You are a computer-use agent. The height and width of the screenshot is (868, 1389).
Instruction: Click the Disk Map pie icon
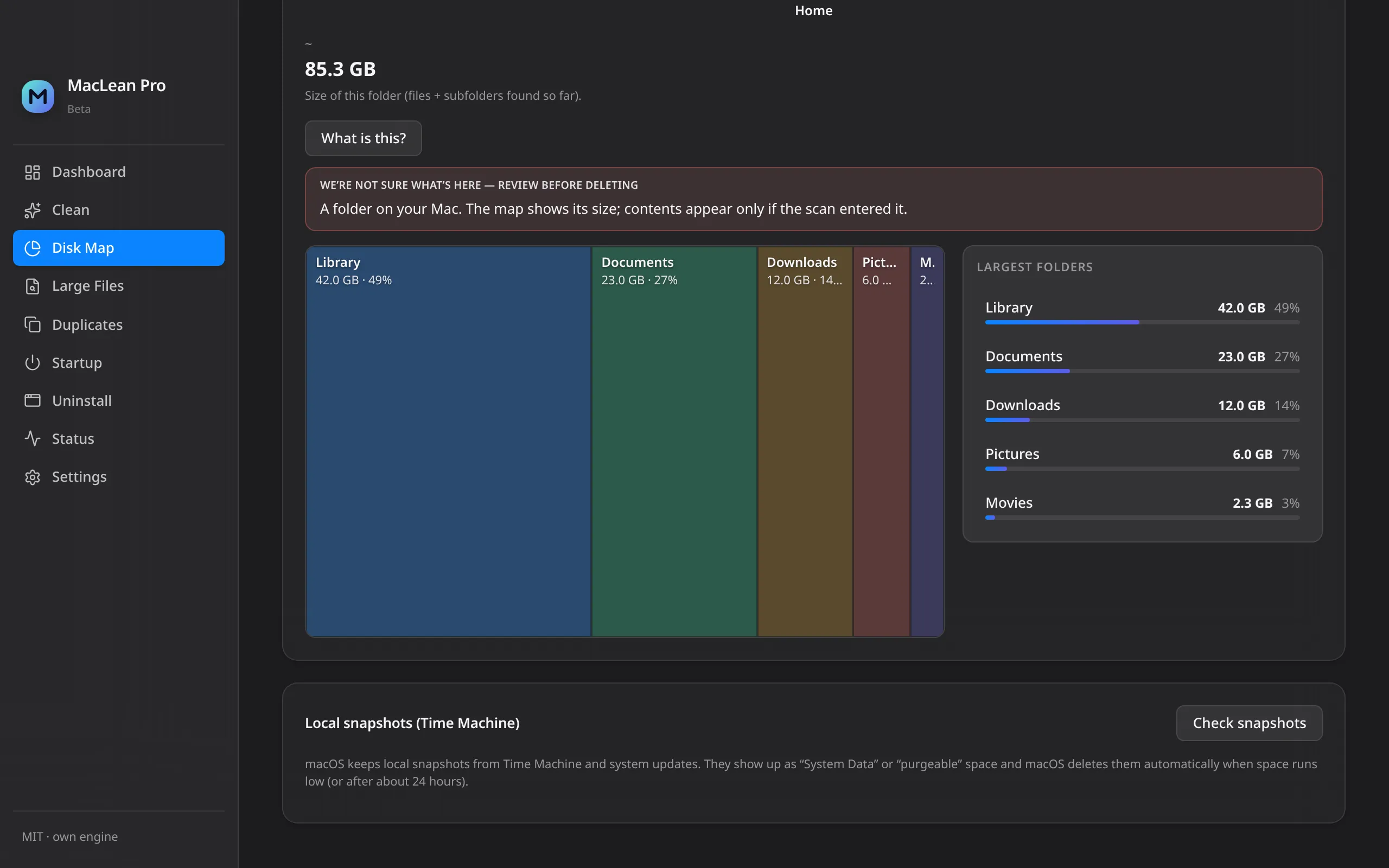click(33, 248)
